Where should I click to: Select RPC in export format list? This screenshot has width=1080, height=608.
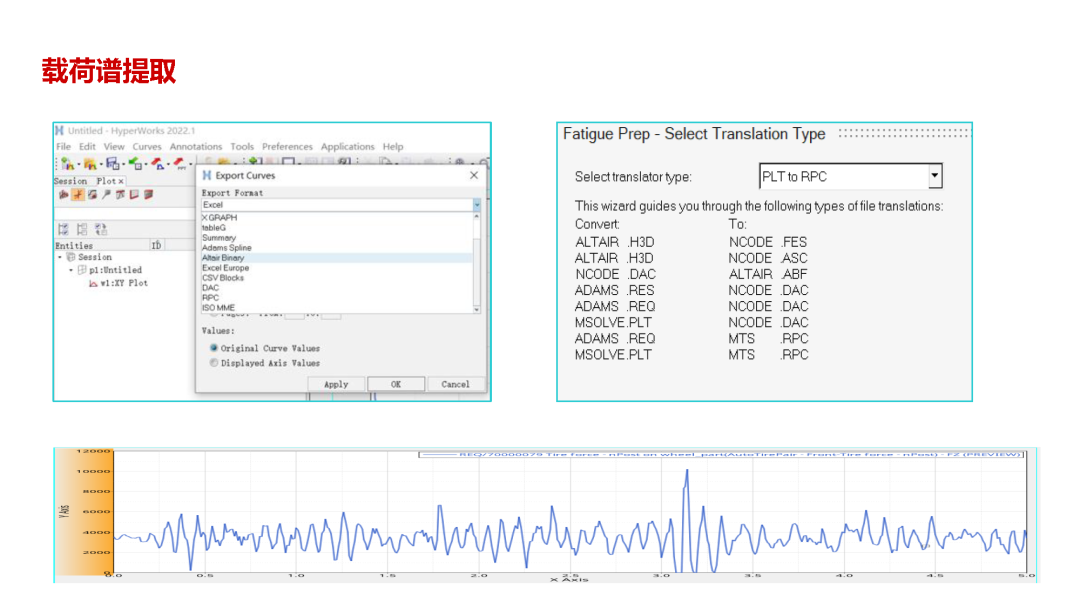(x=337, y=297)
